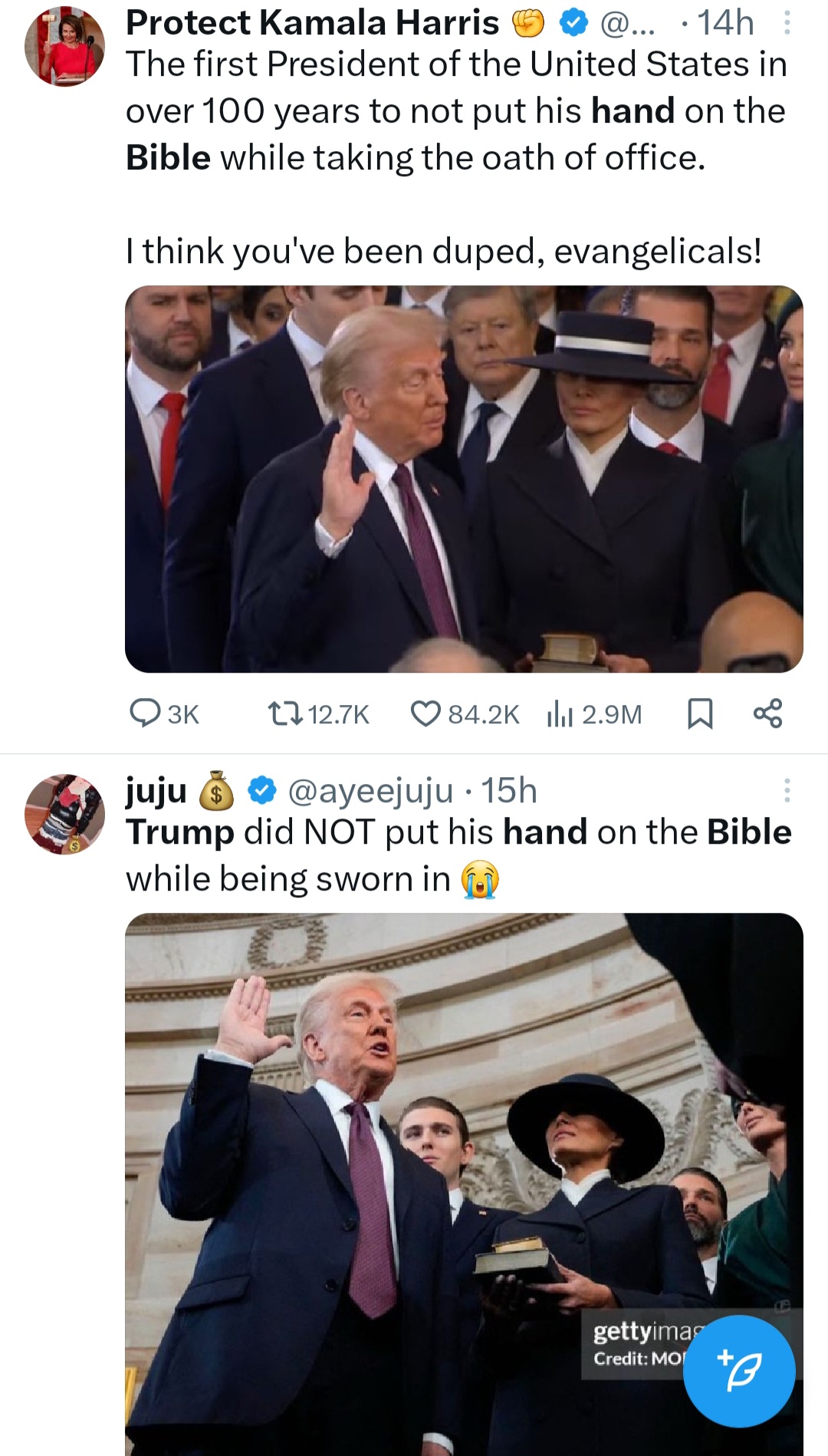Open more options on Protect Kamala Harris tweet
Viewport: 828px width, 1456px height.
787,23
